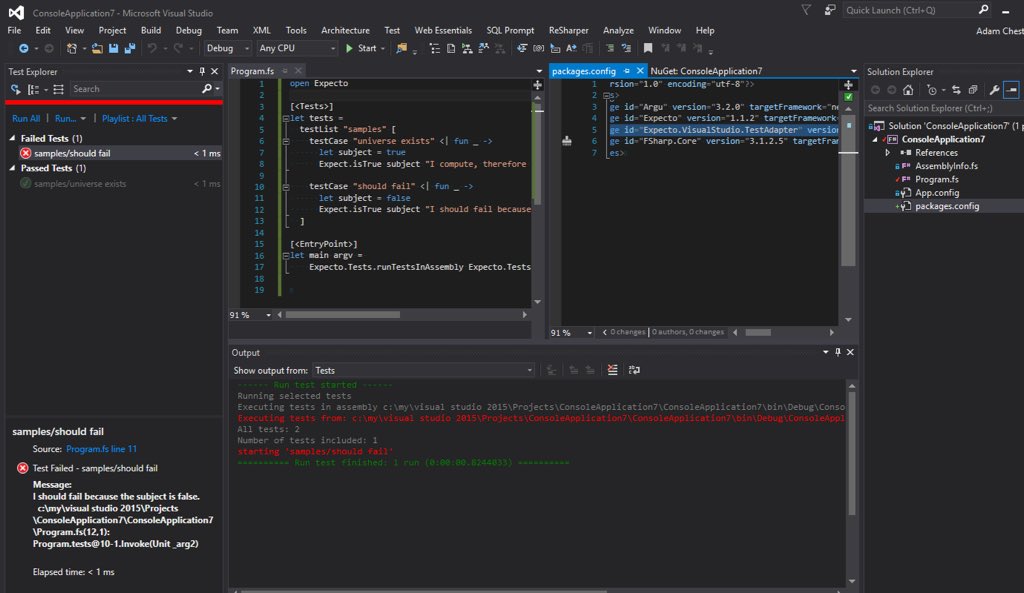Open the ReSharper menu
The height and width of the screenshot is (593, 1024).
coord(567,30)
